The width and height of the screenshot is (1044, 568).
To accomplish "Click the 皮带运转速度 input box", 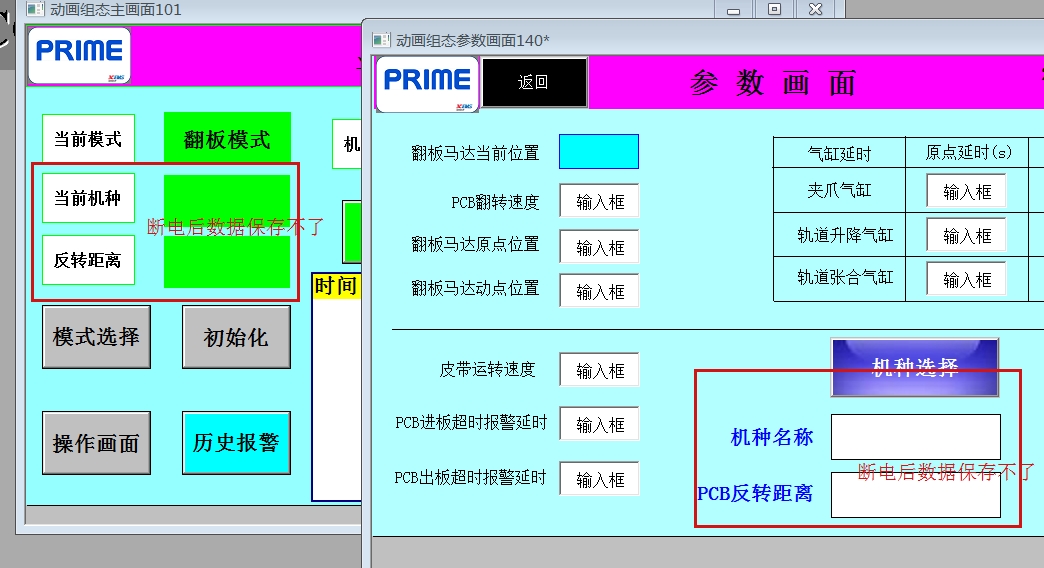I will pos(599,370).
